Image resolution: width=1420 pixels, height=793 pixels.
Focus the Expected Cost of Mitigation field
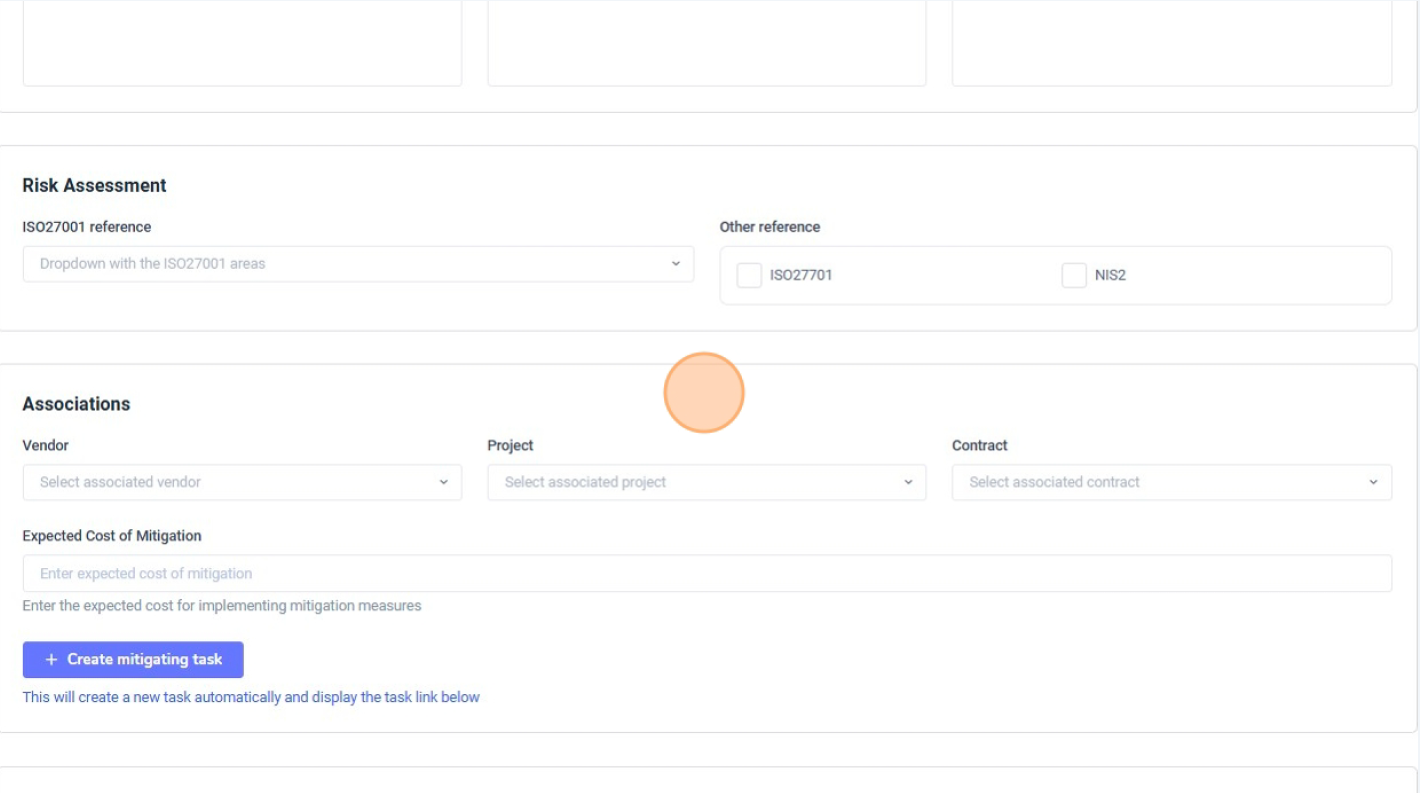(706, 573)
